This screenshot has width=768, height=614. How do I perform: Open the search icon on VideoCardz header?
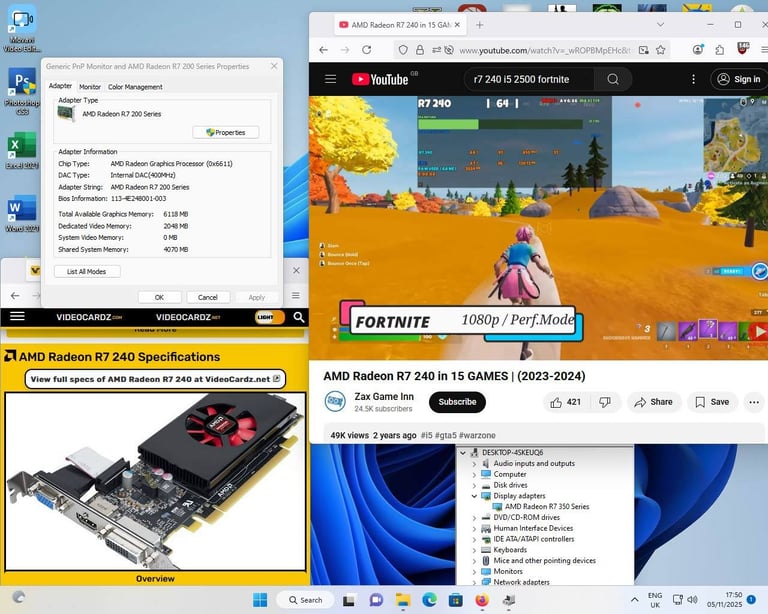299,317
